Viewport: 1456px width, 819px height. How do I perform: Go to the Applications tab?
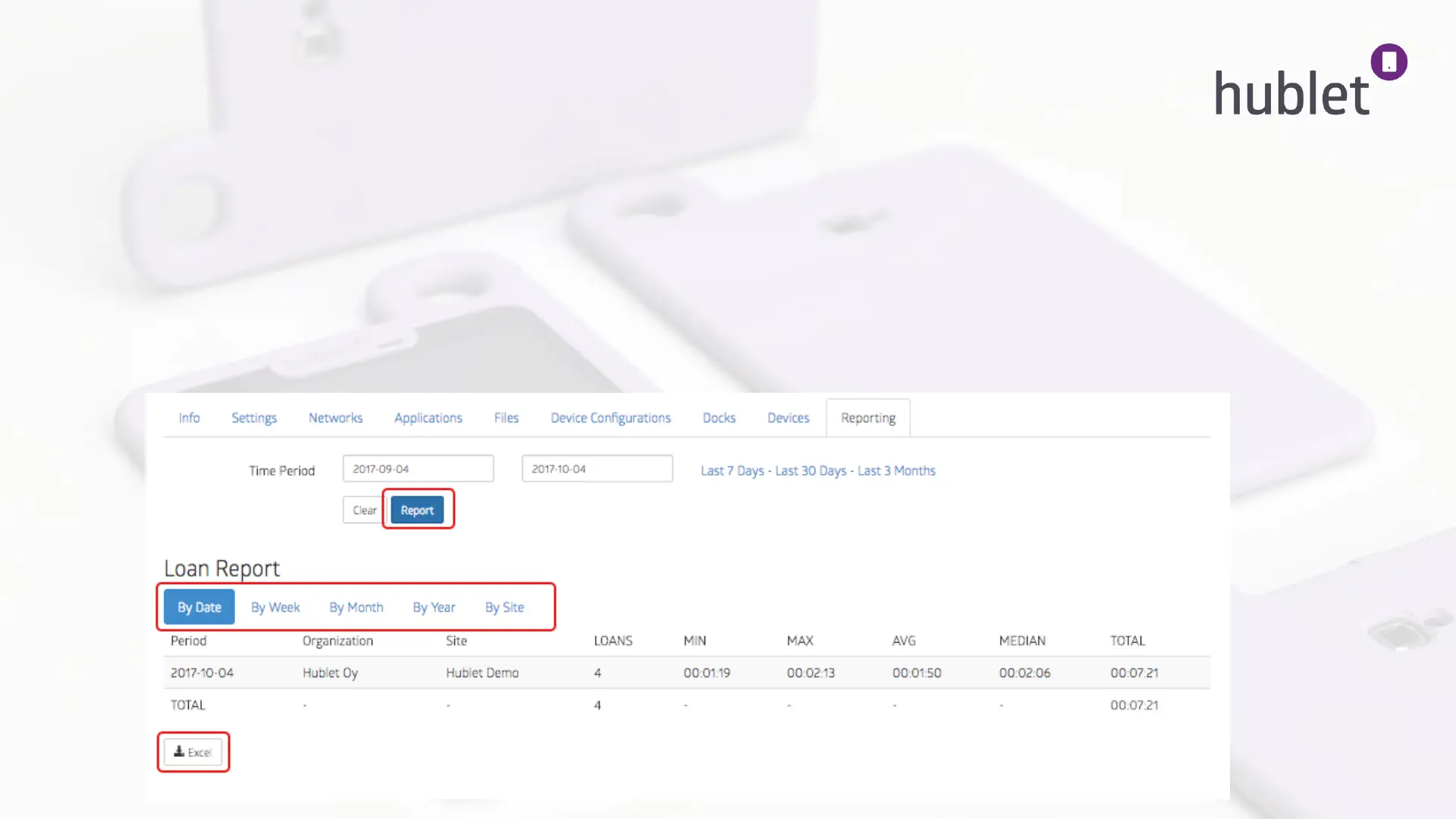pyautogui.click(x=428, y=418)
